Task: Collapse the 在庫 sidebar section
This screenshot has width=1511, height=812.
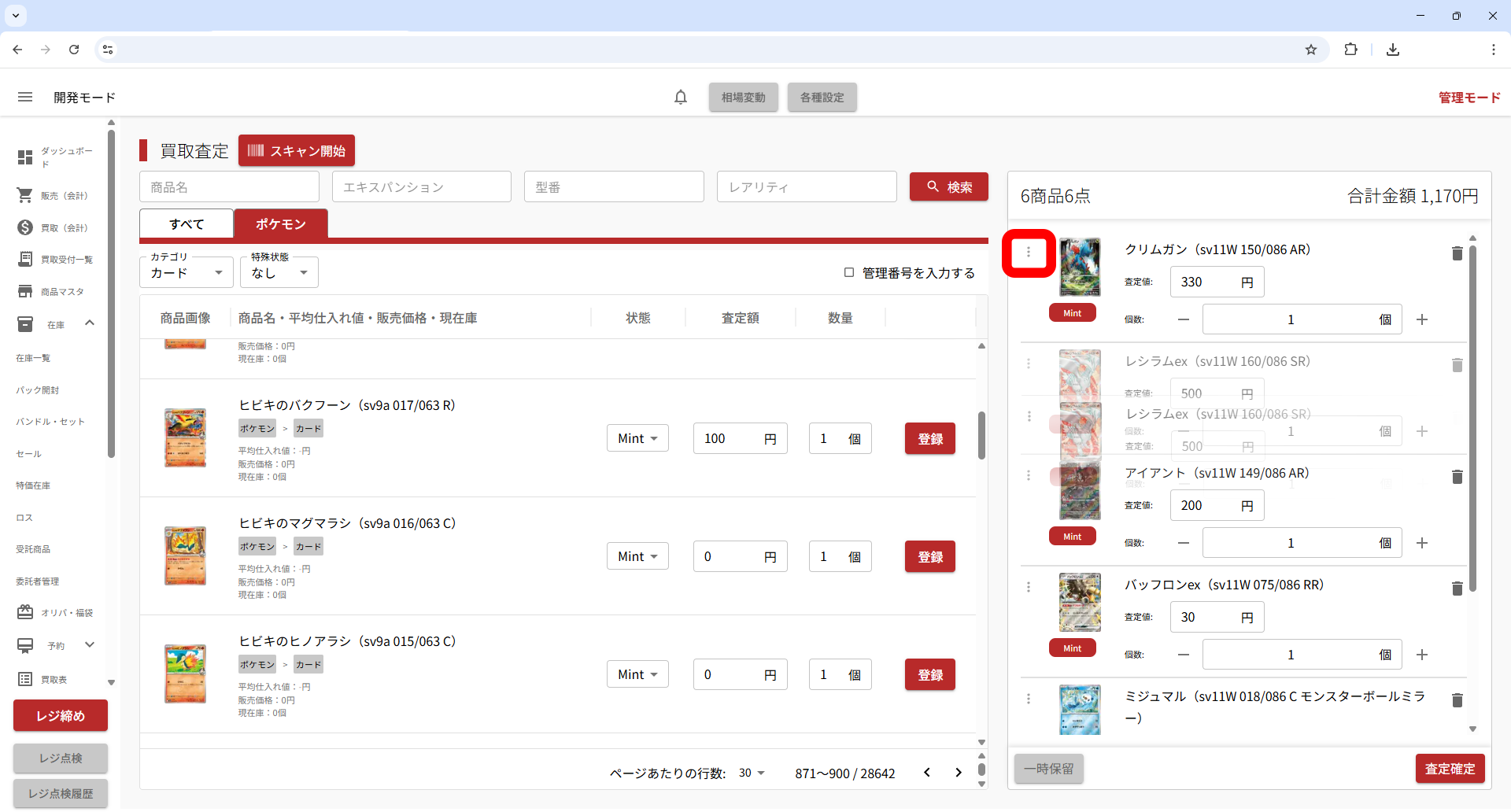Action: pos(90,323)
